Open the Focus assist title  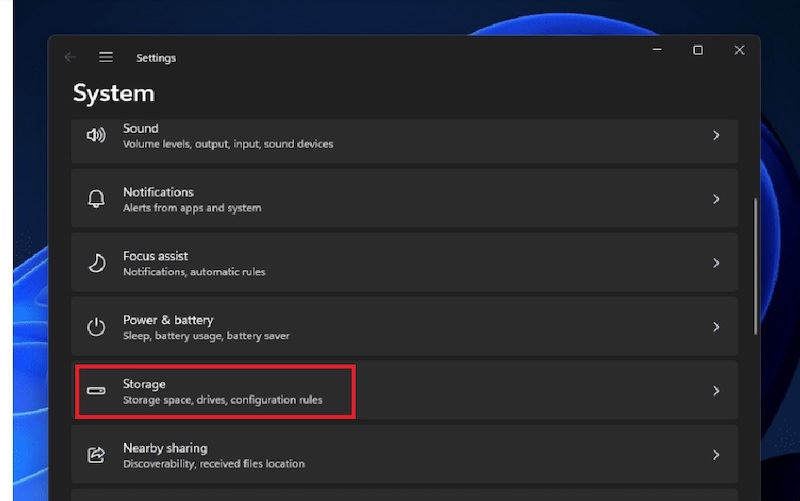point(155,256)
